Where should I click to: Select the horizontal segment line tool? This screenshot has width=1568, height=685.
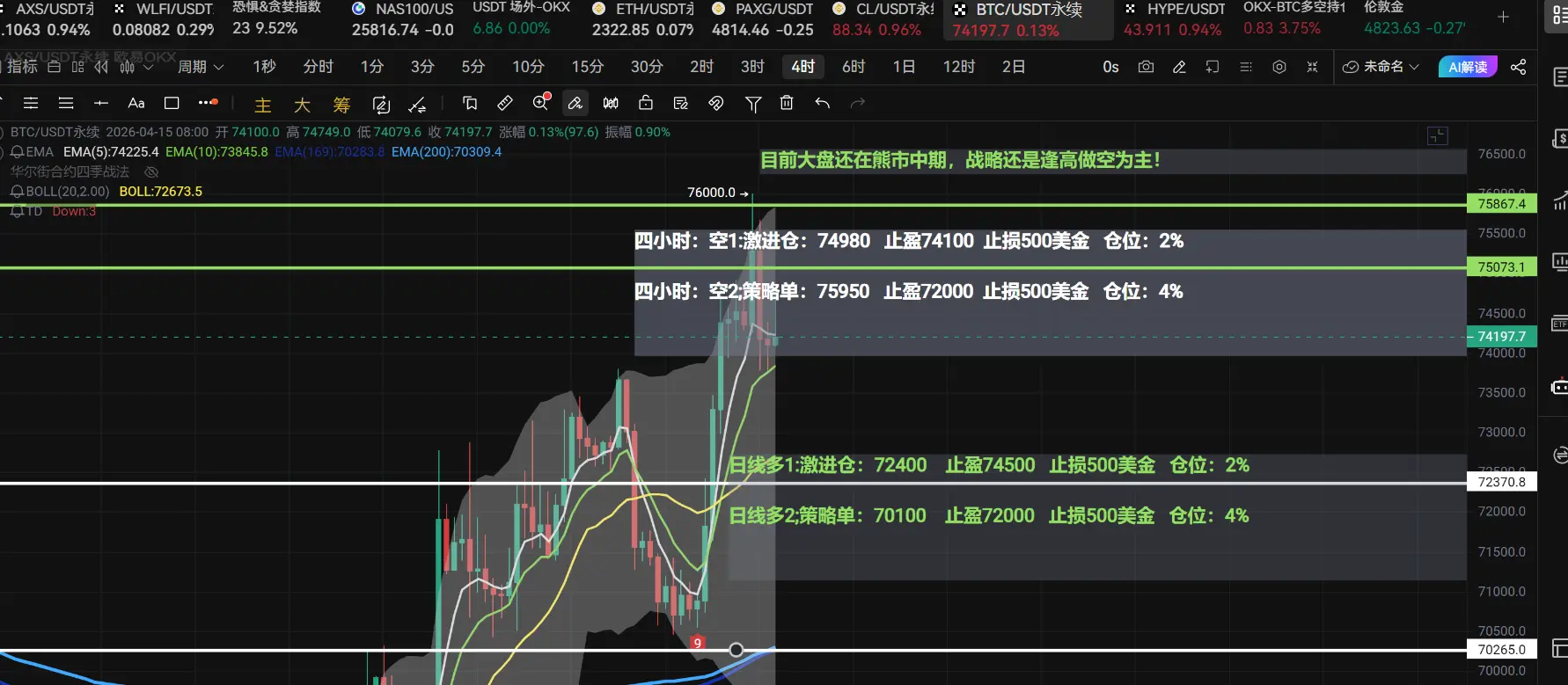click(x=101, y=103)
